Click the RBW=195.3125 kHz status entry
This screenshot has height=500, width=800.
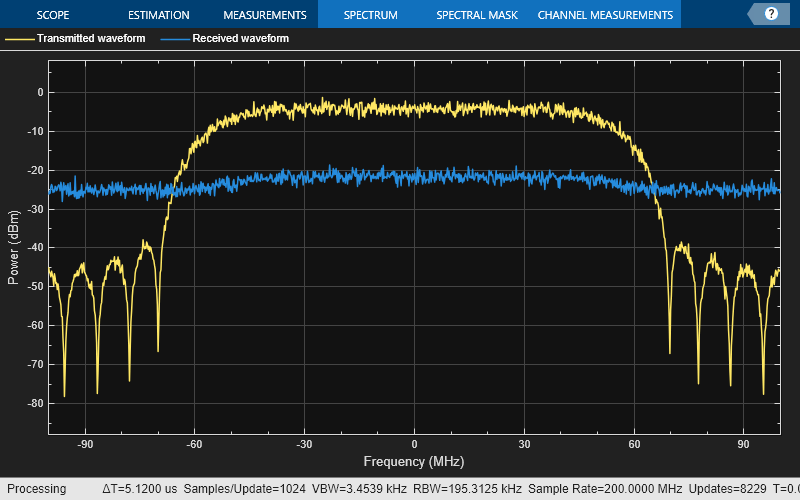[x=467, y=489]
